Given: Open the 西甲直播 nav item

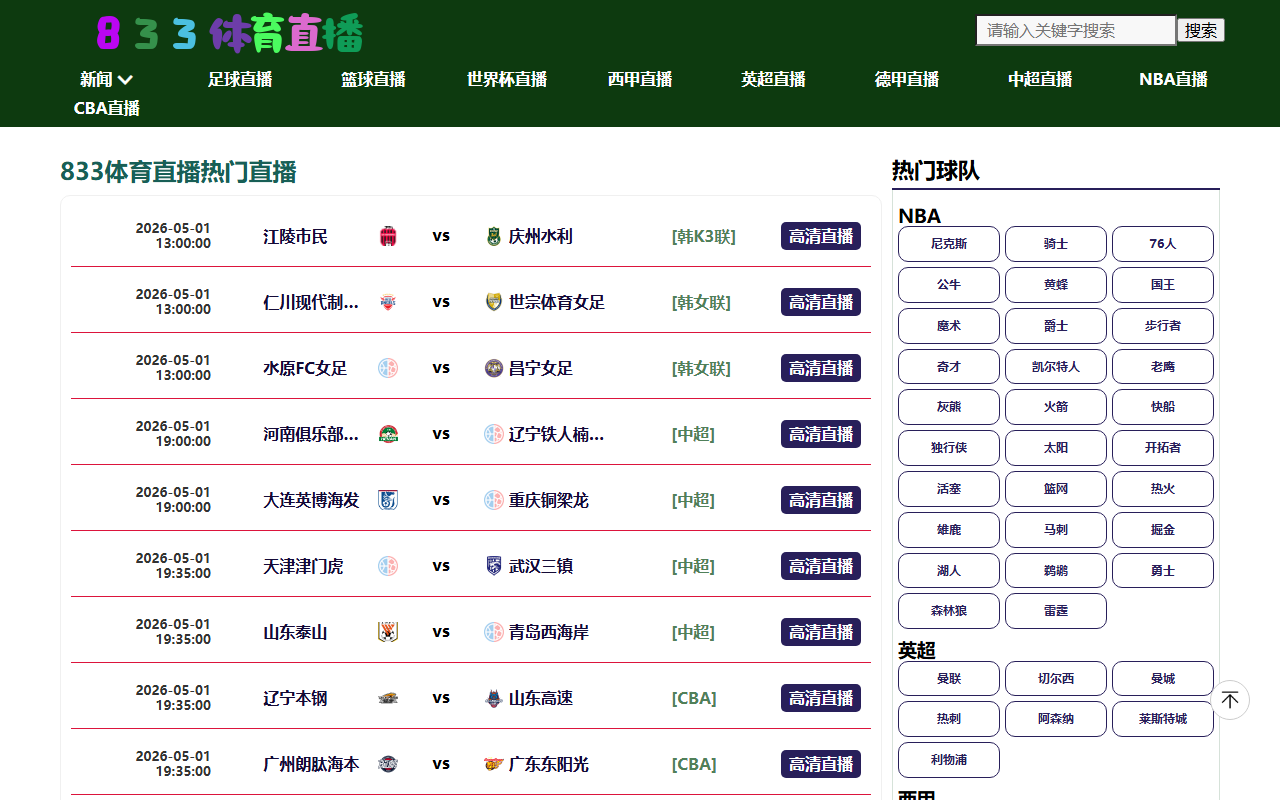Looking at the screenshot, I should 640,79.
